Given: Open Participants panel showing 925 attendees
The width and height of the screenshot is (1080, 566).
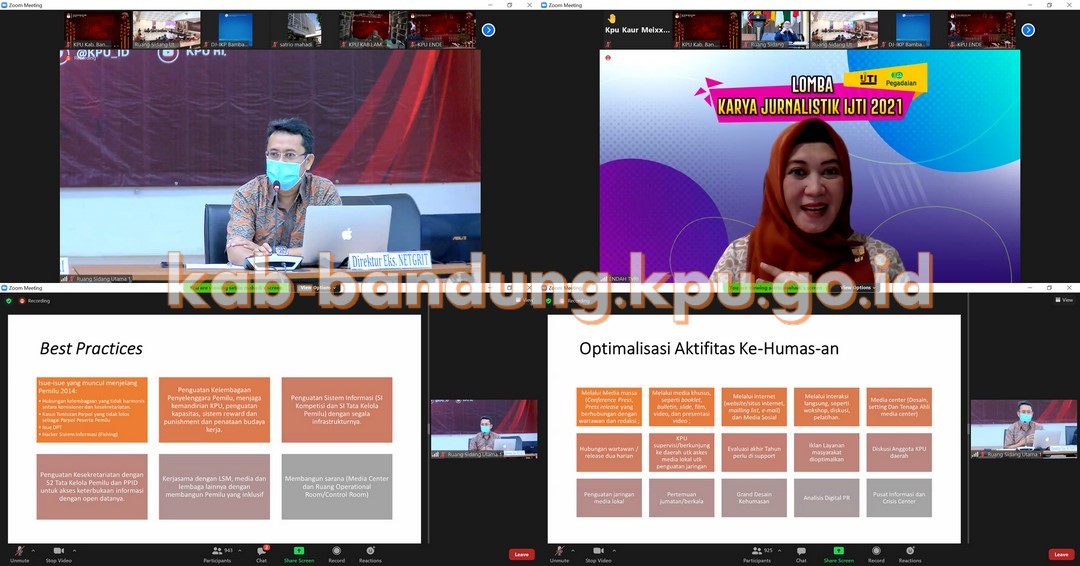Looking at the screenshot, I should click(x=757, y=552).
